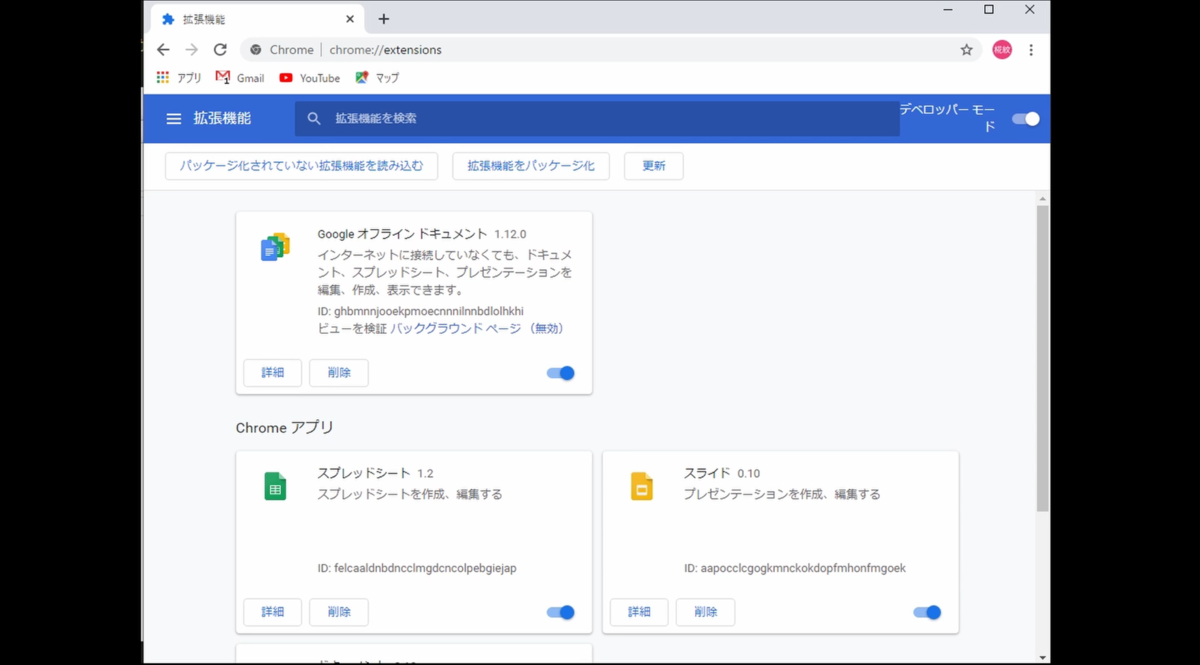Click the back navigation arrow
This screenshot has height=665, width=1200.
tap(163, 49)
